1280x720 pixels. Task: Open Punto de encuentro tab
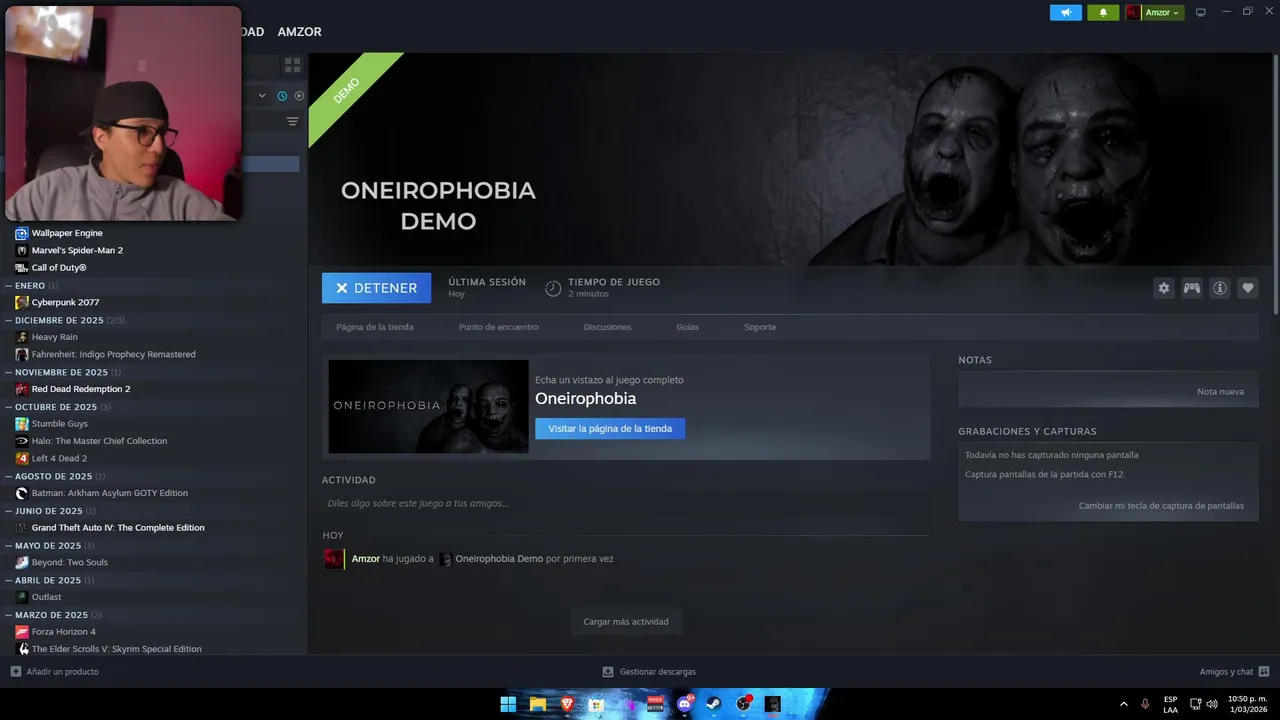[499, 327]
